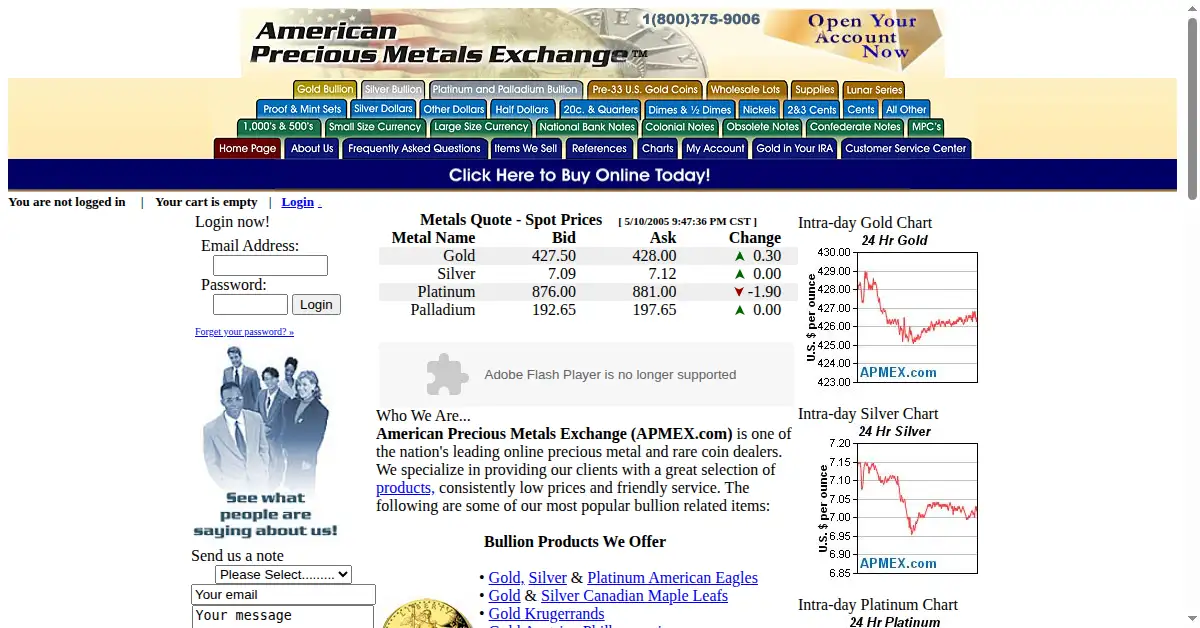Click the Login link in status bar

tap(298, 202)
